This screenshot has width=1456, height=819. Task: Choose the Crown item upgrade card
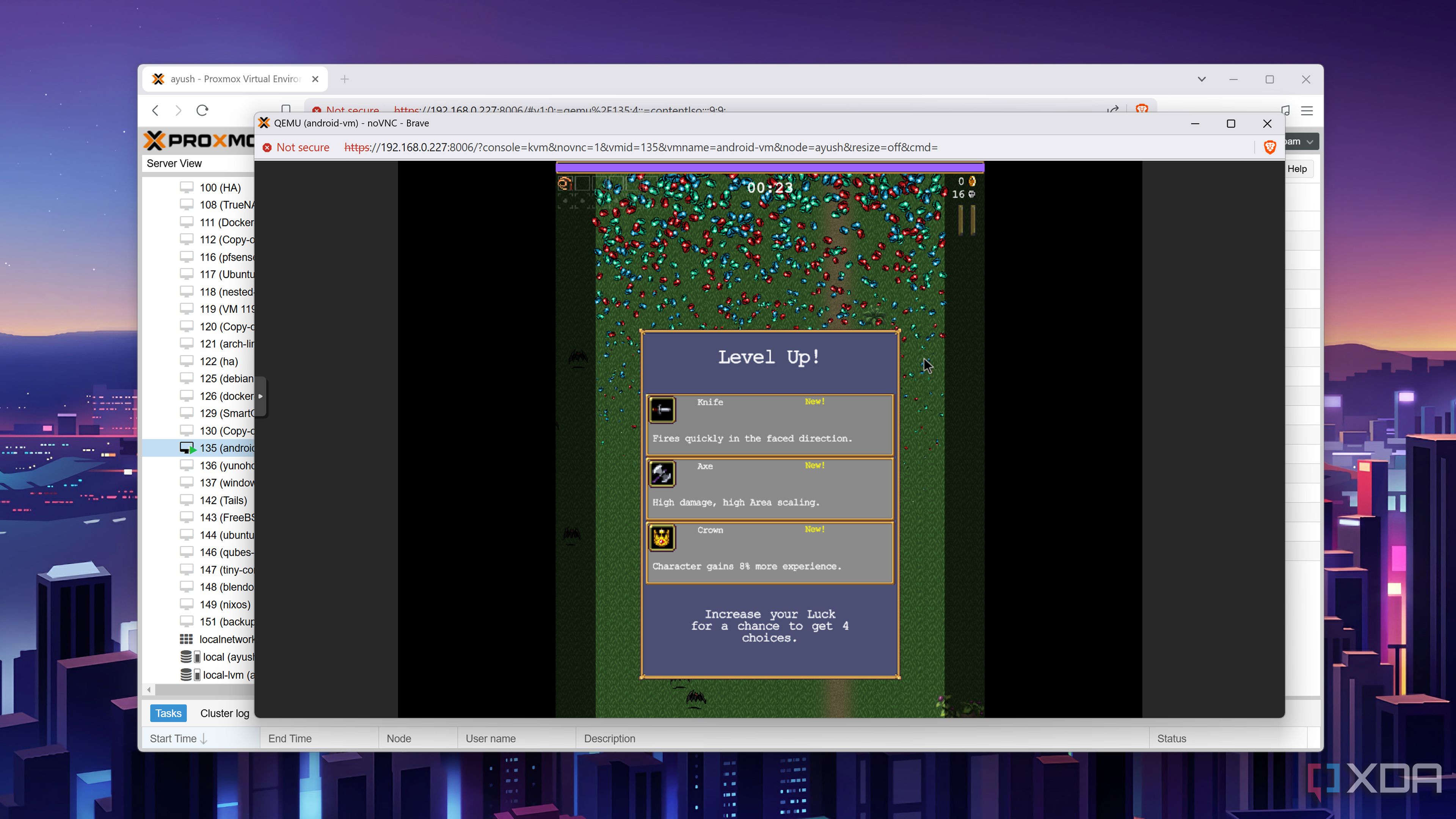point(769,552)
